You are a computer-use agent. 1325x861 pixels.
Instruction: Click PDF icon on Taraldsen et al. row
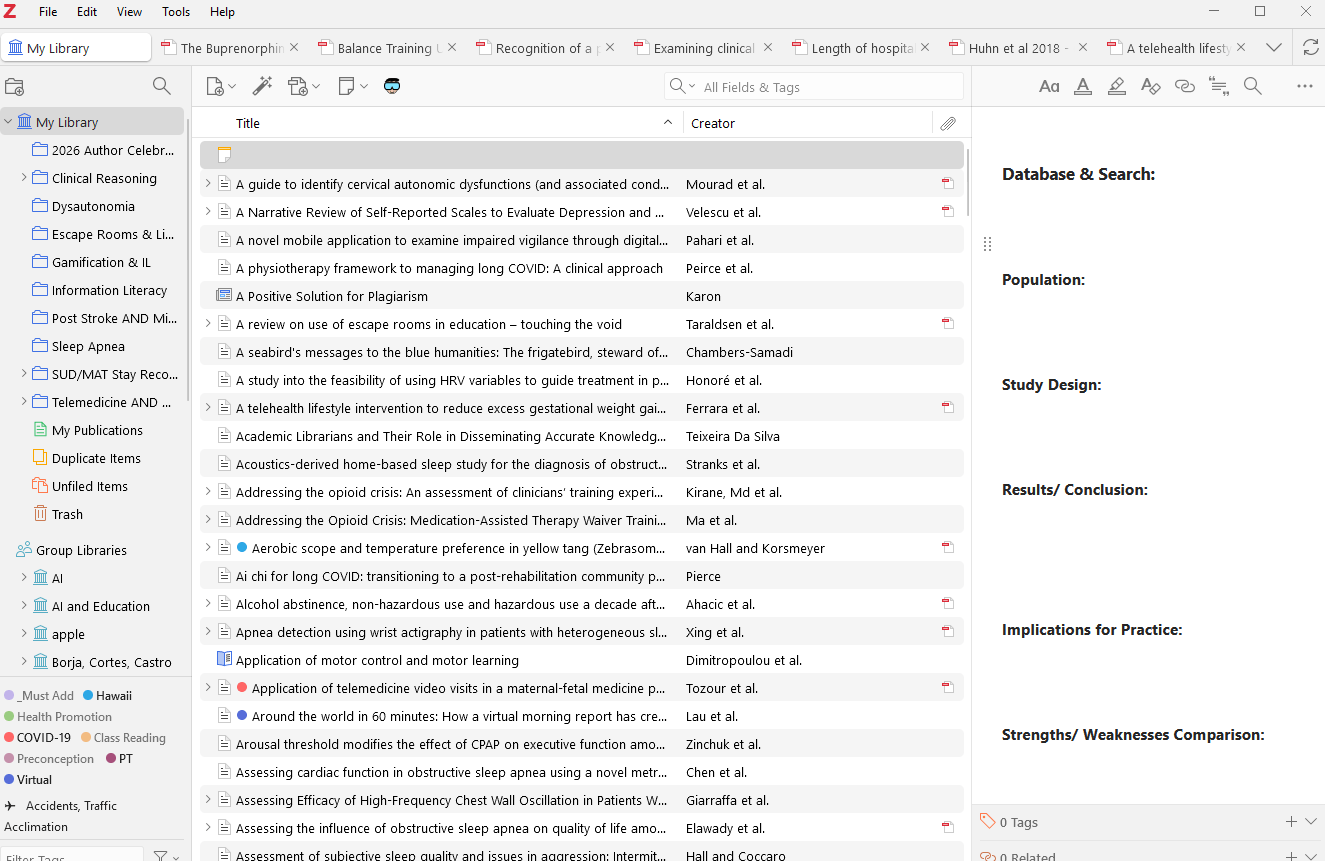(947, 324)
